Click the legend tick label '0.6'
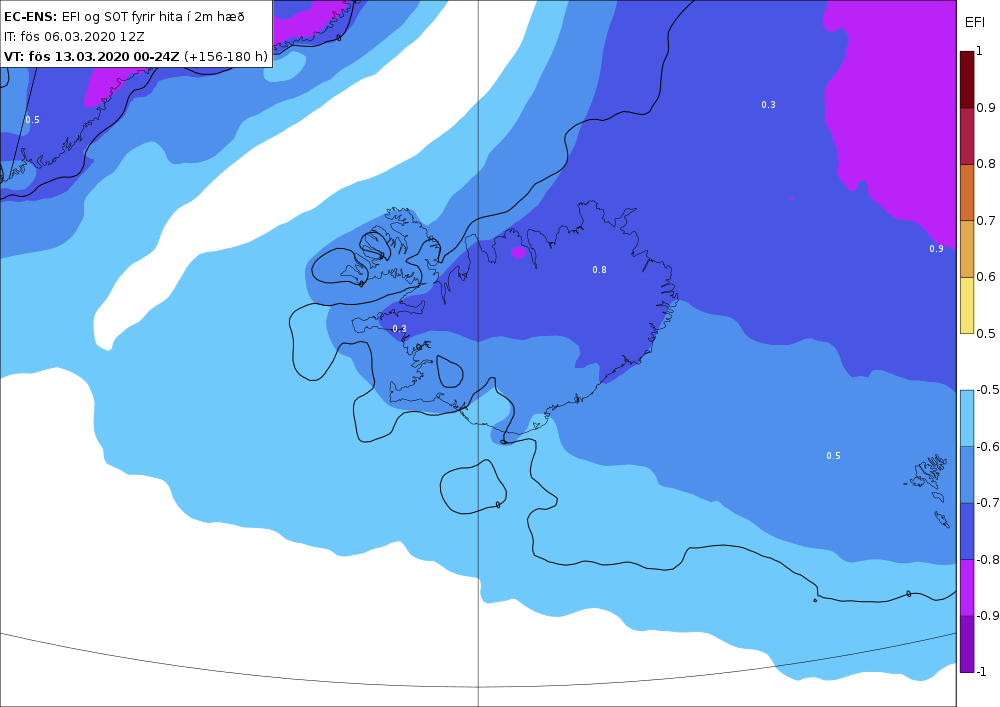Image resolution: width=1000 pixels, height=707 pixels. pos(986,277)
